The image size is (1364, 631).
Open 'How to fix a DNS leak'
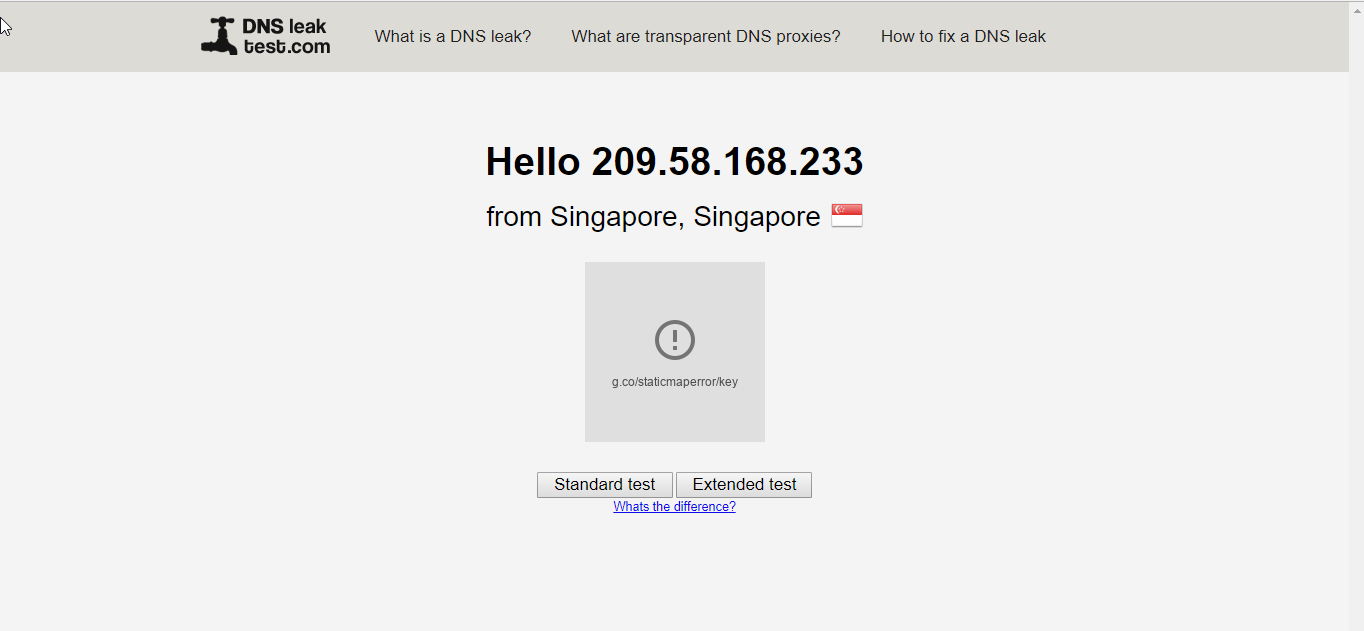(x=963, y=36)
